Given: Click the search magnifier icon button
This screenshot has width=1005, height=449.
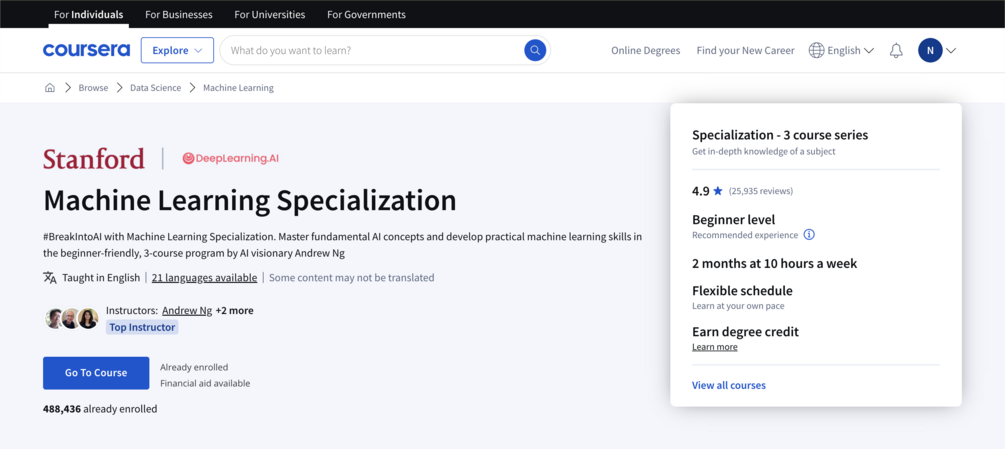Looking at the screenshot, I should [x=535, y=50].
